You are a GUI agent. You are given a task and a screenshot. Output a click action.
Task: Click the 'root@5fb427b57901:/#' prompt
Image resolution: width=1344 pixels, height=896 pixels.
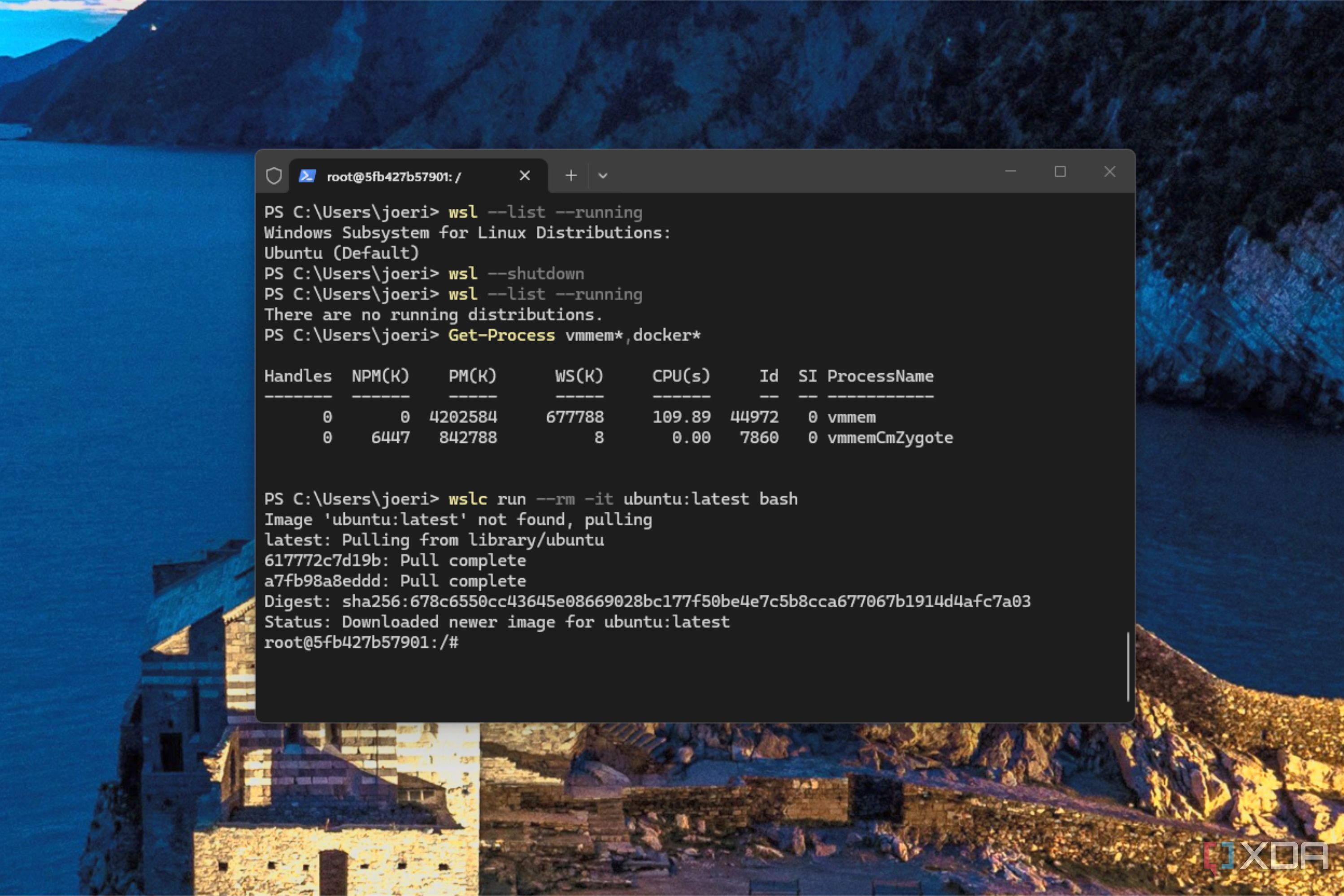tap(361, 642)
